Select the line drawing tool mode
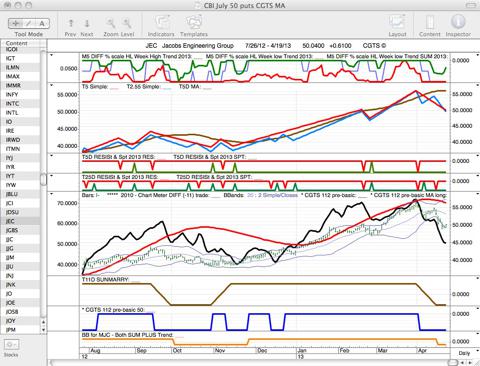480x366 pixels. click(x=29, y=23)
